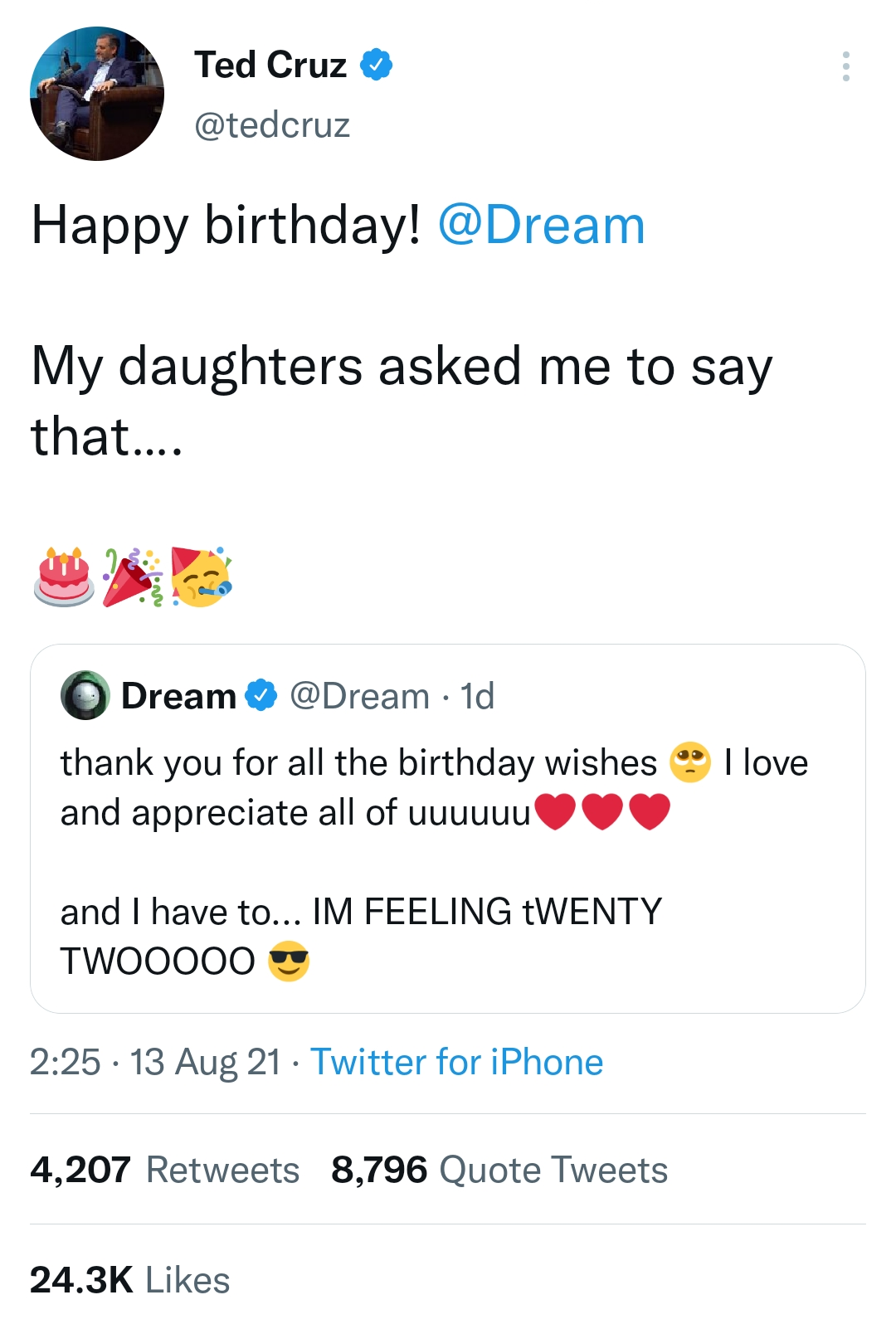View the 8,796 Quote Tweets list

(x=499, y=1170)
